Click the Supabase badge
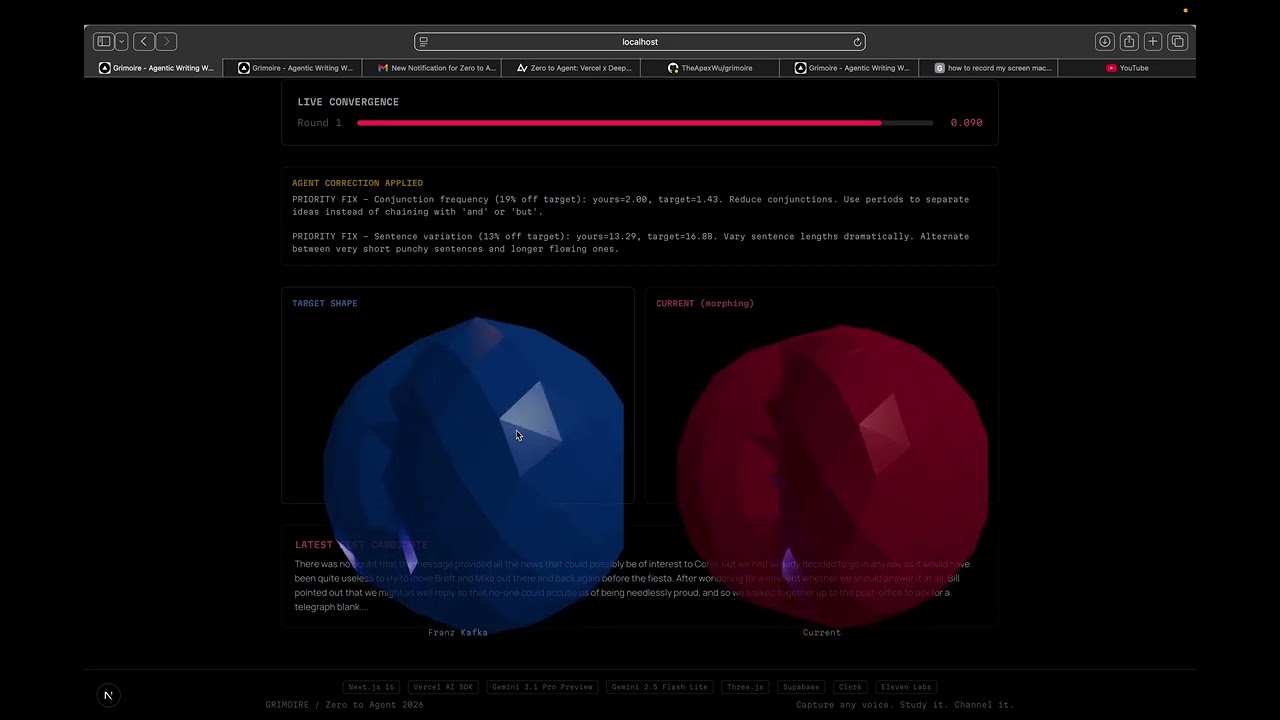The image size is (1280, 720). 802,687
